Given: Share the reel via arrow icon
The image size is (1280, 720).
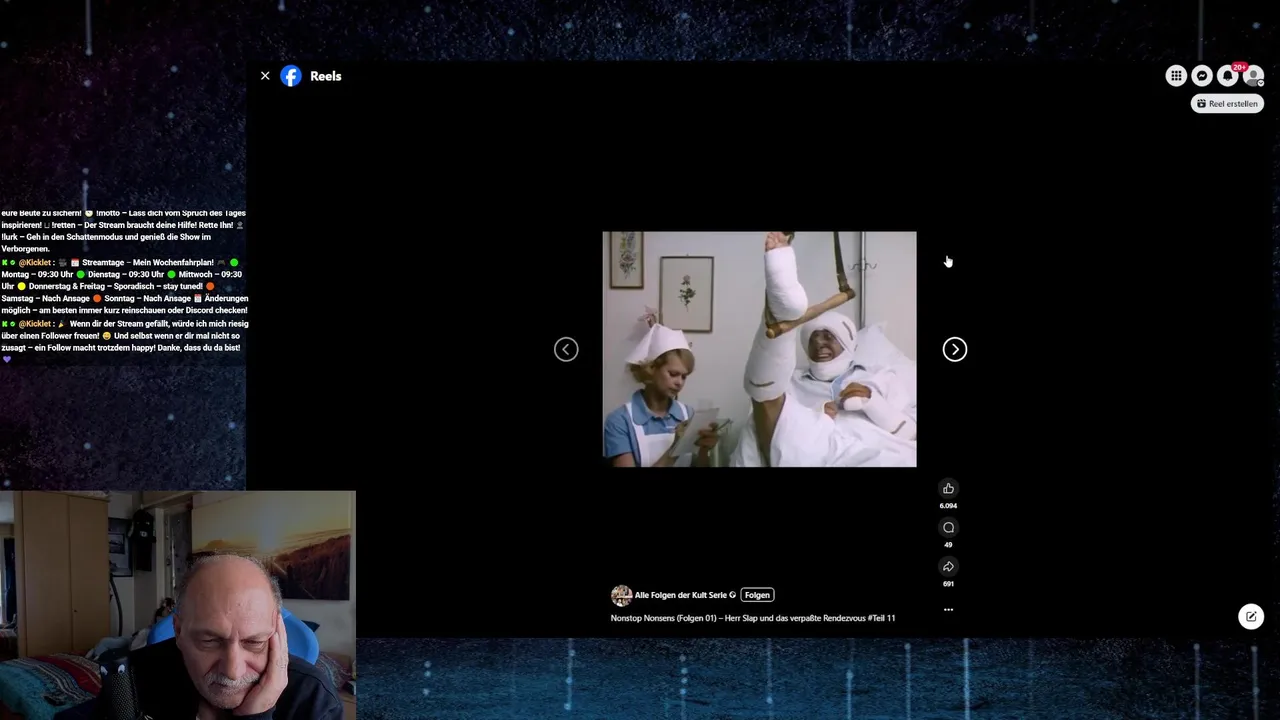Looking at the screenshot, I should coord(948,566).
